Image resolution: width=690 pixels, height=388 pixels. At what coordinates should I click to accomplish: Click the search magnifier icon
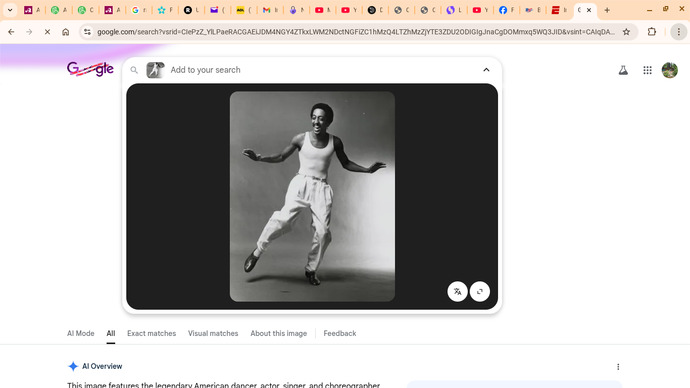click(x=134, y=70)
